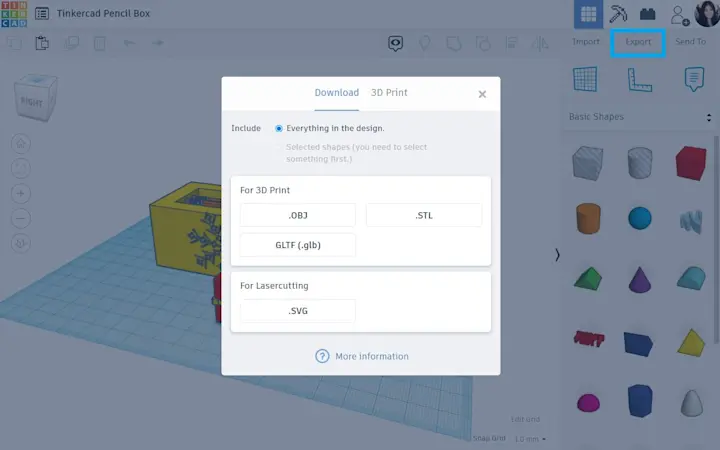Export as GLTF (.glb) file
This screenshot has height=450, width=720.
tap(298, 245)
